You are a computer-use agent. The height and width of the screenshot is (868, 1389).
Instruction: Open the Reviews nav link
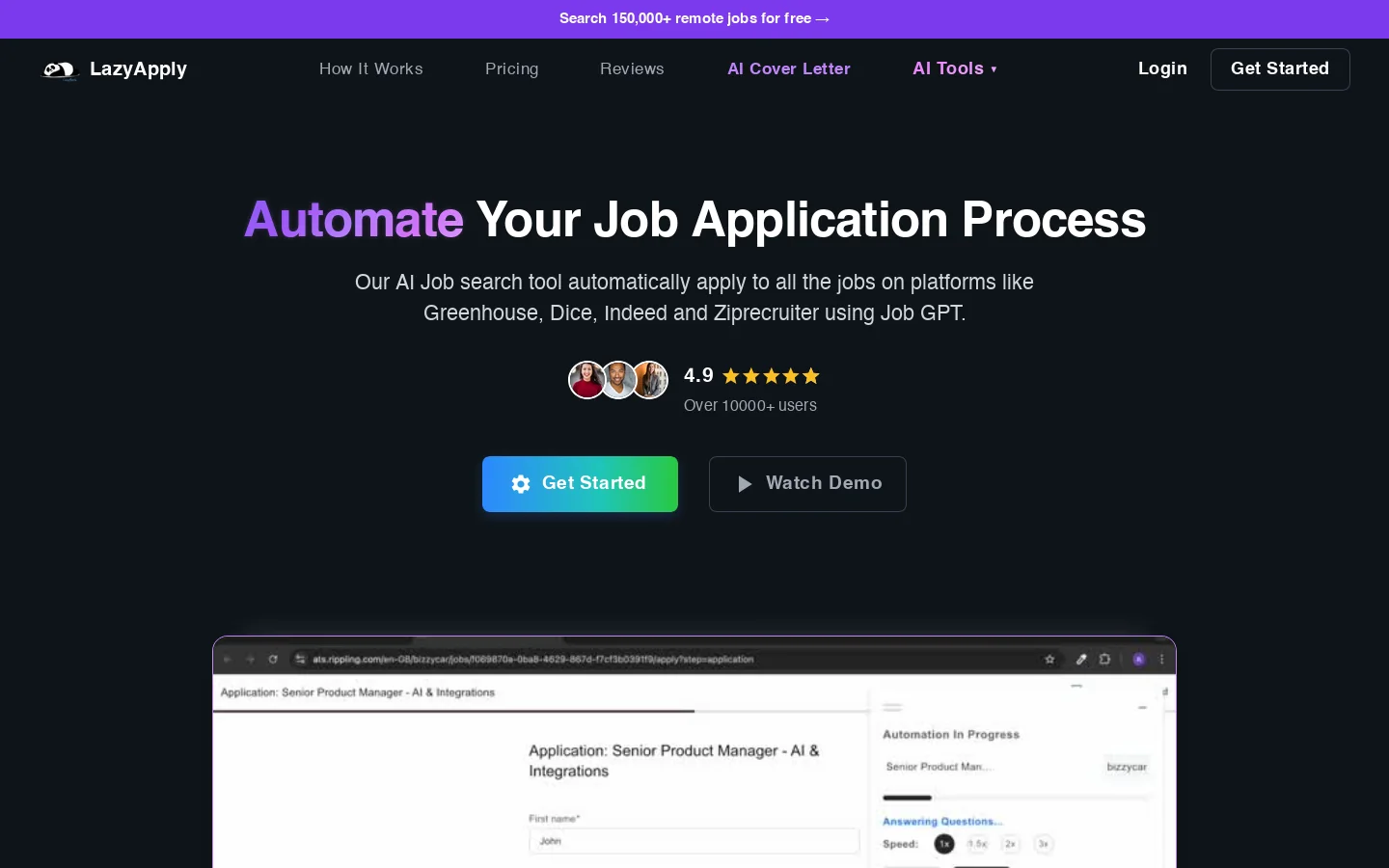[632, 68]
